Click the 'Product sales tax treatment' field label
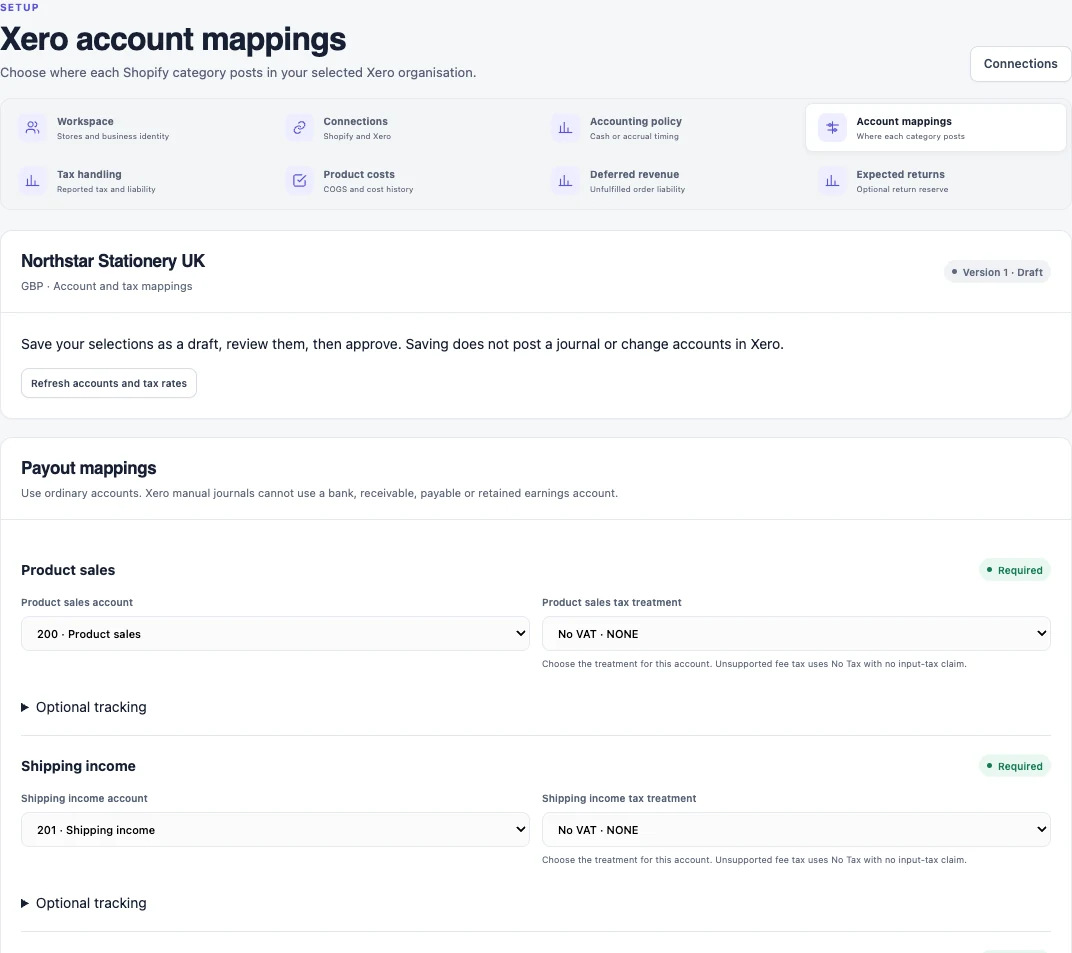 click(x=612, y=602)
